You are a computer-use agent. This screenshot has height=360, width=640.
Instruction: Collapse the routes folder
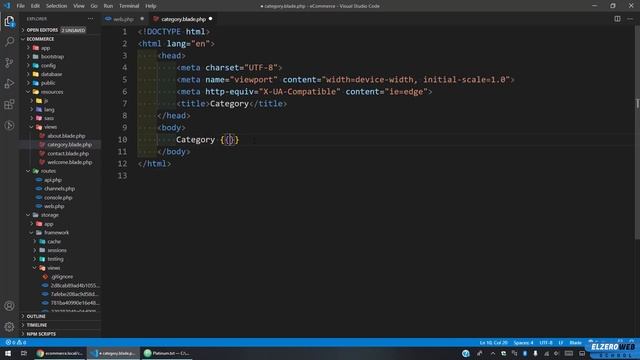(x=60, y=171)
